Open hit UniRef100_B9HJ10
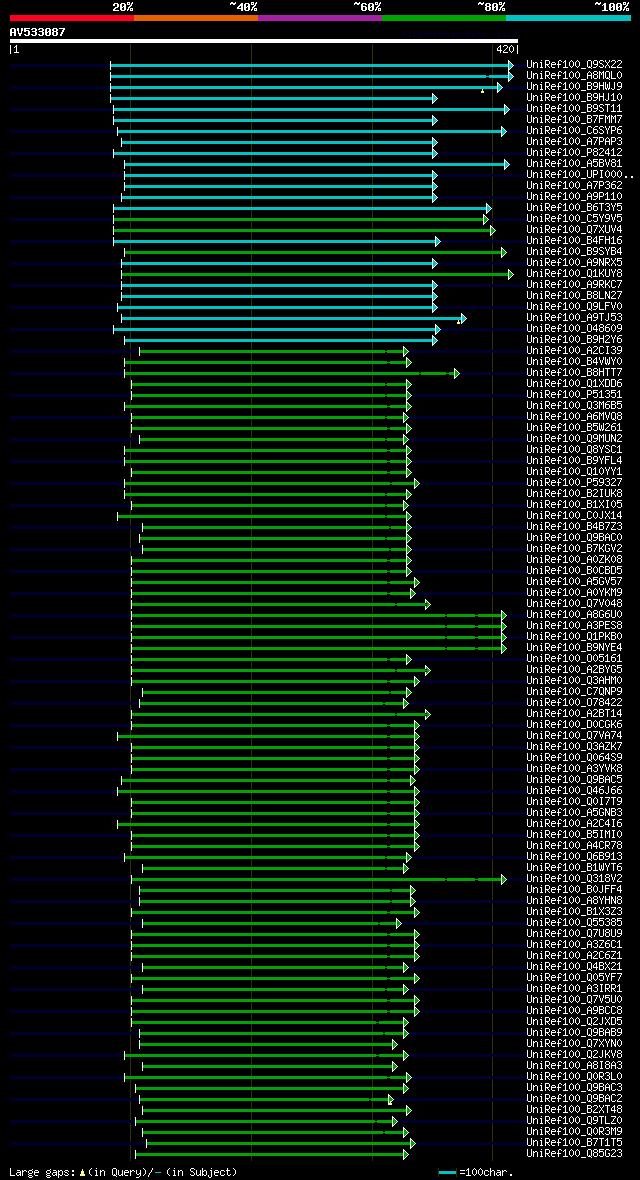 [x=574, y=98]
